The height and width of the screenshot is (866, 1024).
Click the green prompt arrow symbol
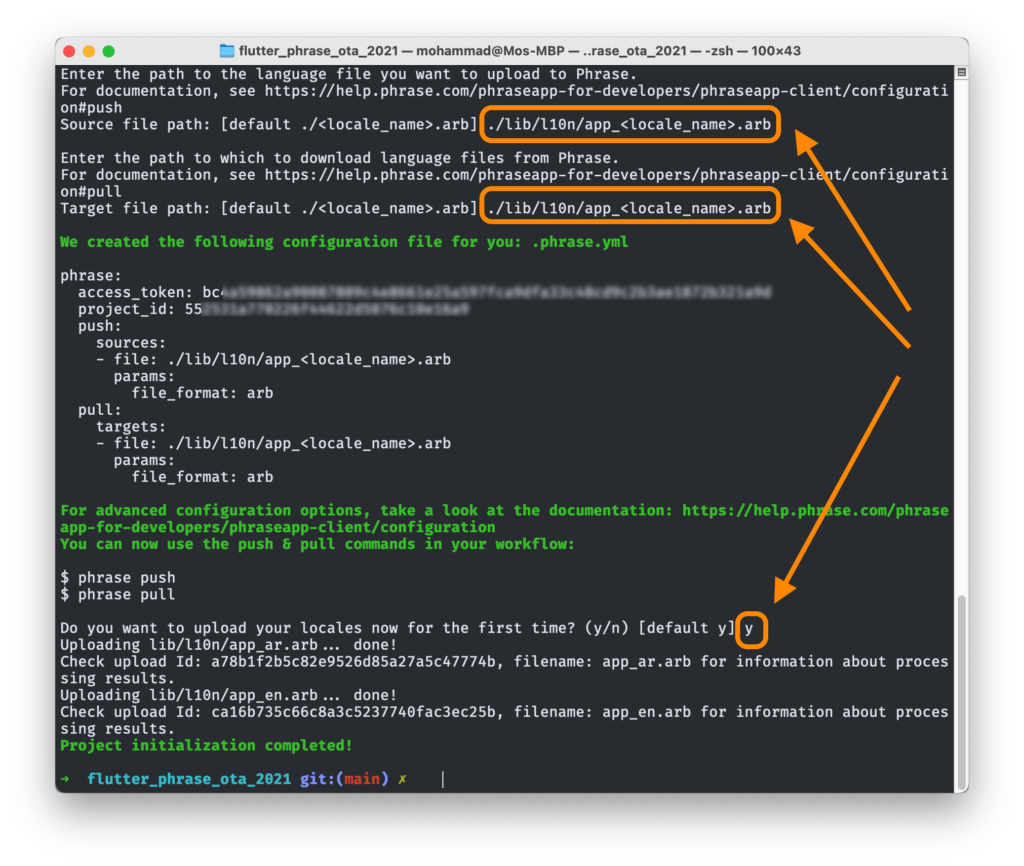click(65, 779)
